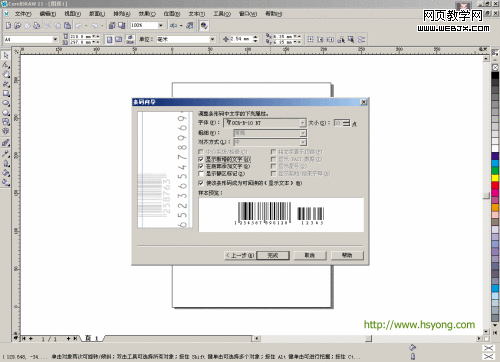500x362 pixels.
Task: Click the Save icon in toolbar
Action: click(x=27, y=25)
